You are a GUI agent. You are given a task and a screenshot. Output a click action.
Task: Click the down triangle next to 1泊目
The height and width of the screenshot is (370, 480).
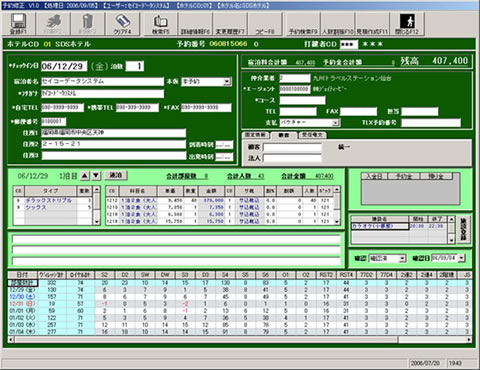tap(96, 176)
